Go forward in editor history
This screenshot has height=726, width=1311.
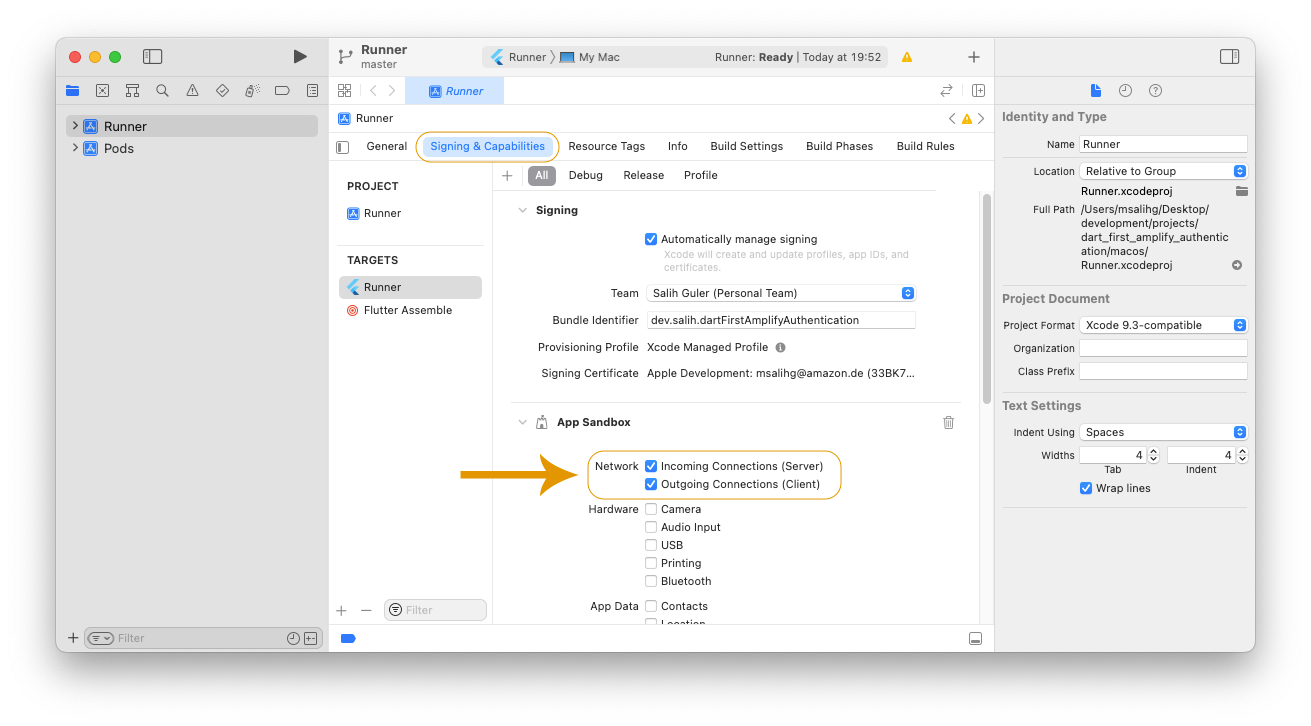coord(391,90)
